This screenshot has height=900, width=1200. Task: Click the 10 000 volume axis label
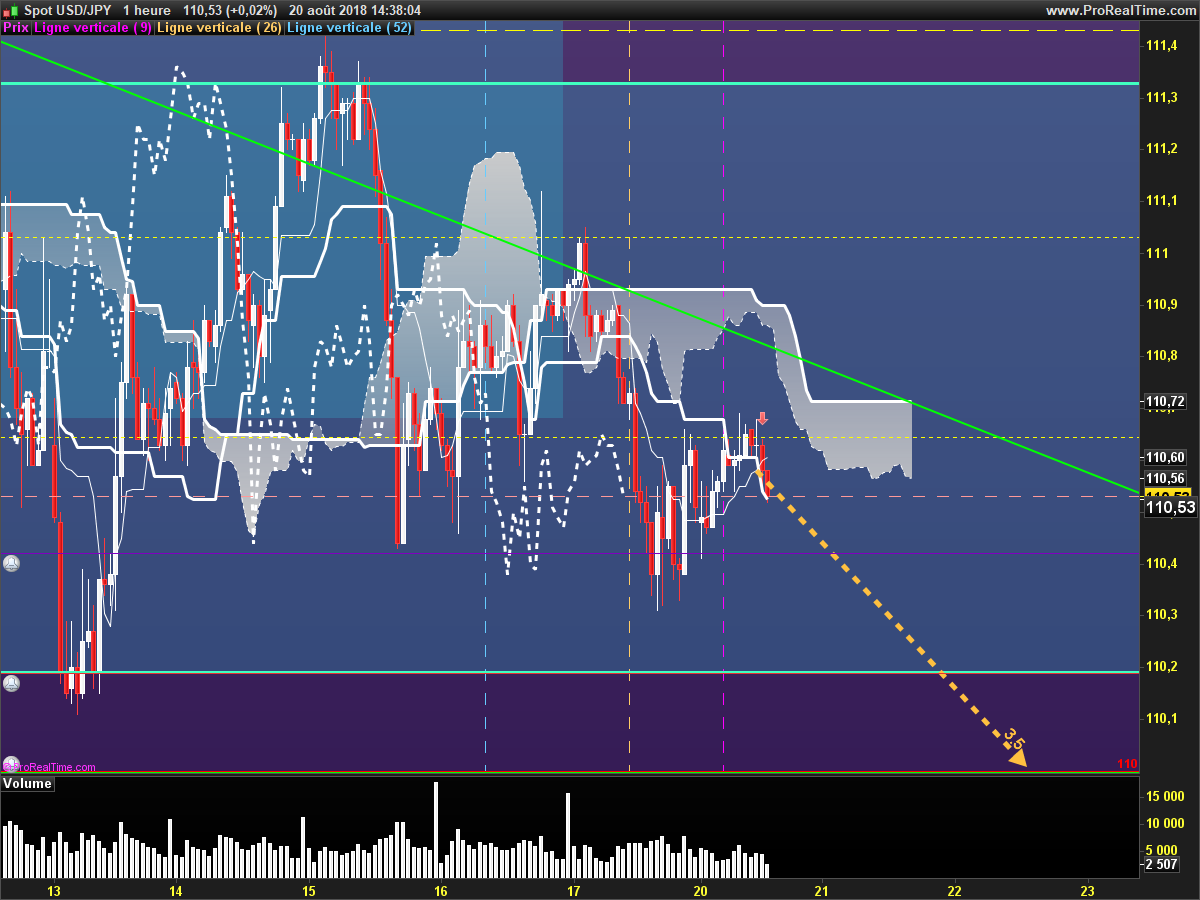pyautogui.click(x=1166, y=824)
